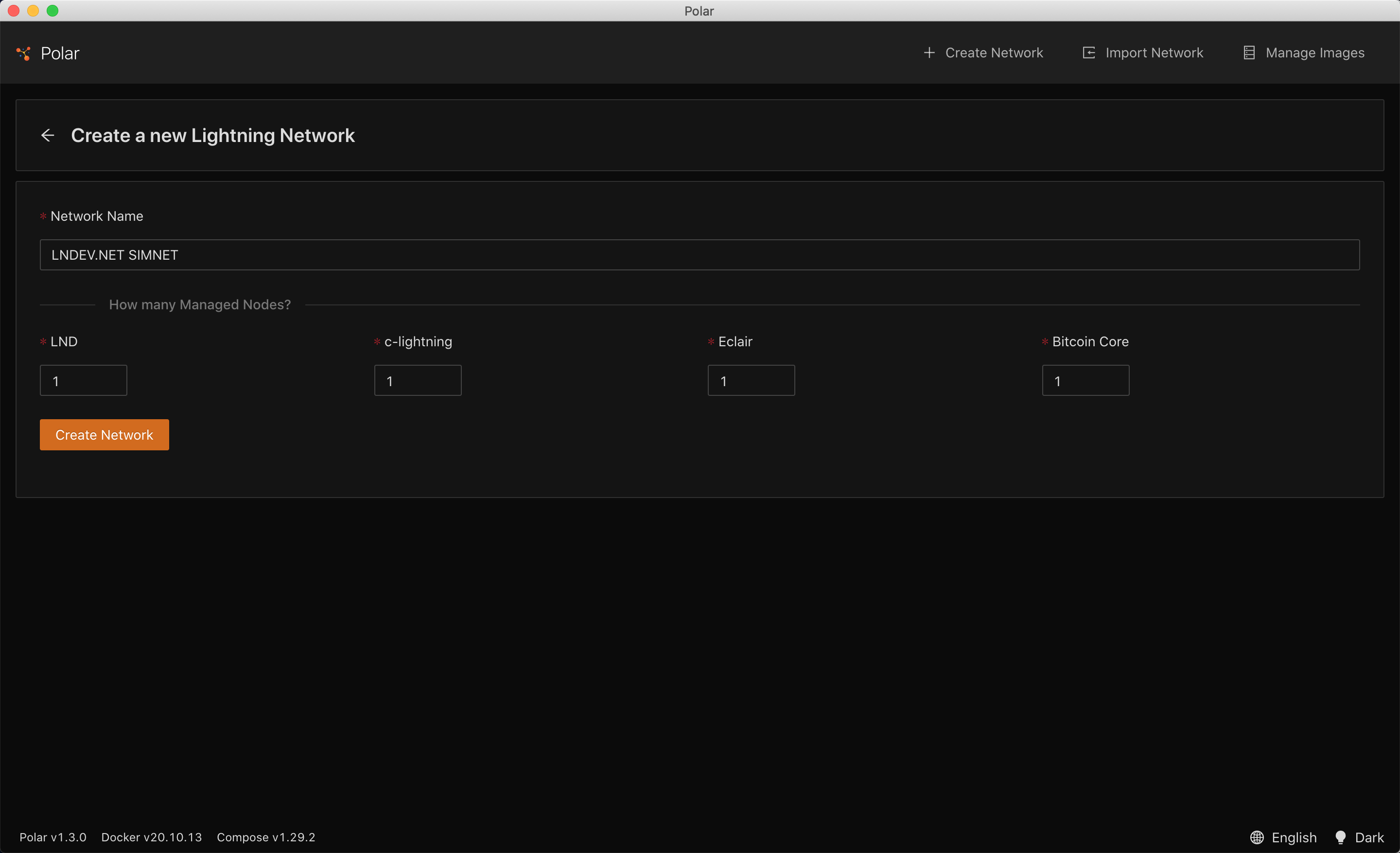Edit the Network Name input field
1400x853 pixels.
(700, 254)
